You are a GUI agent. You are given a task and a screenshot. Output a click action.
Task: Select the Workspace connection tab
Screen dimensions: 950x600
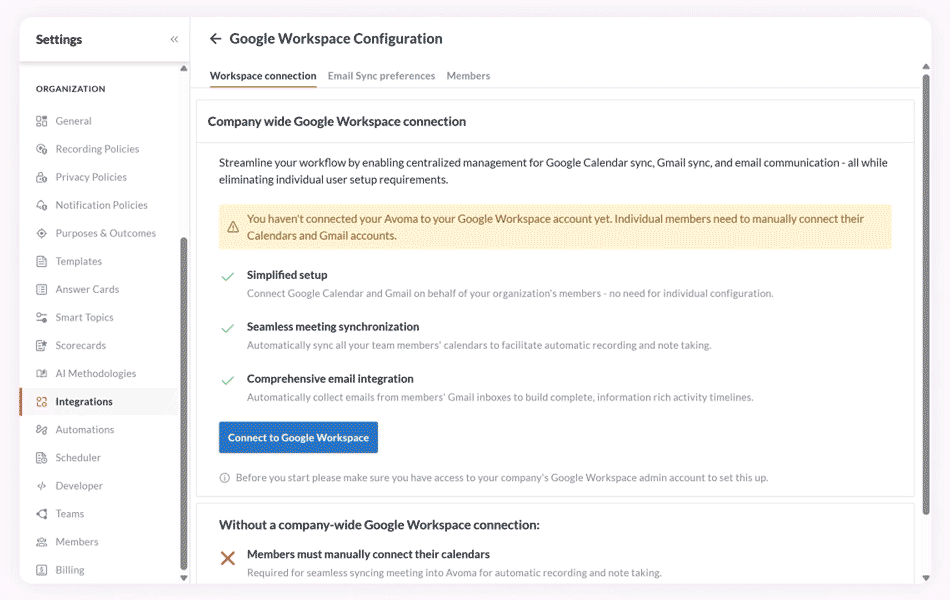click(263, 76)
